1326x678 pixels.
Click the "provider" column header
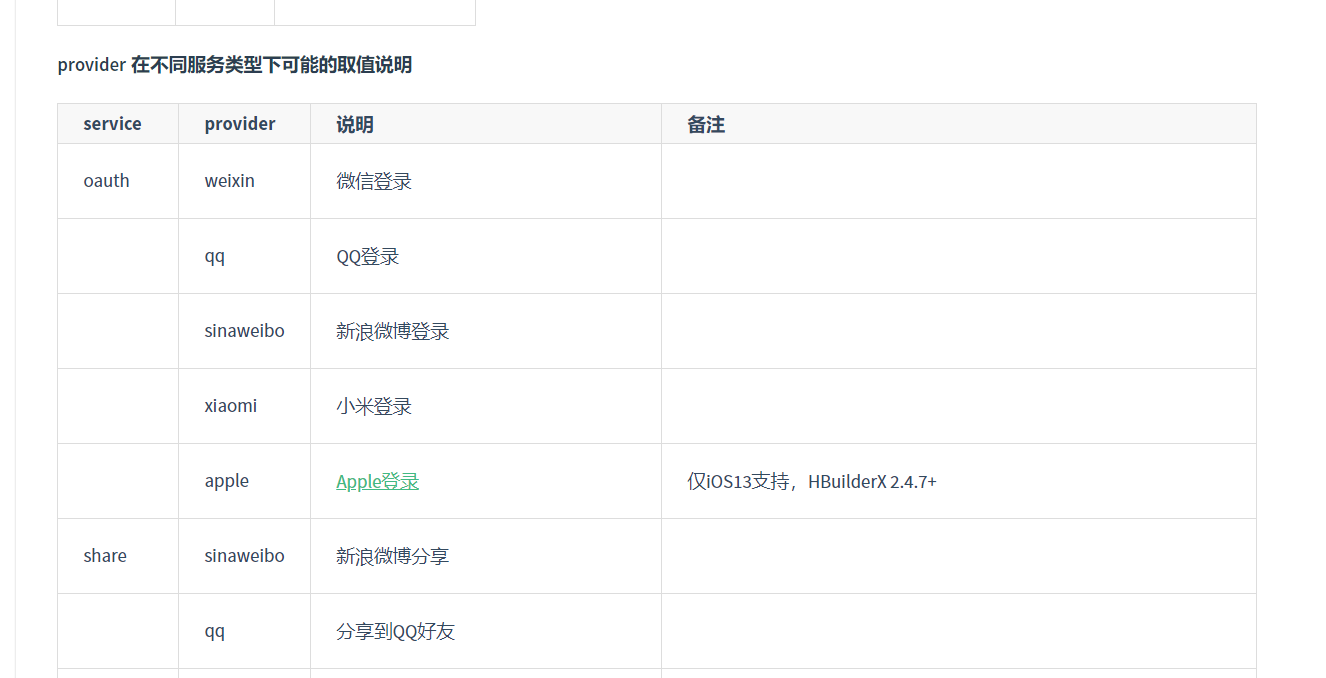pos(240,124)
